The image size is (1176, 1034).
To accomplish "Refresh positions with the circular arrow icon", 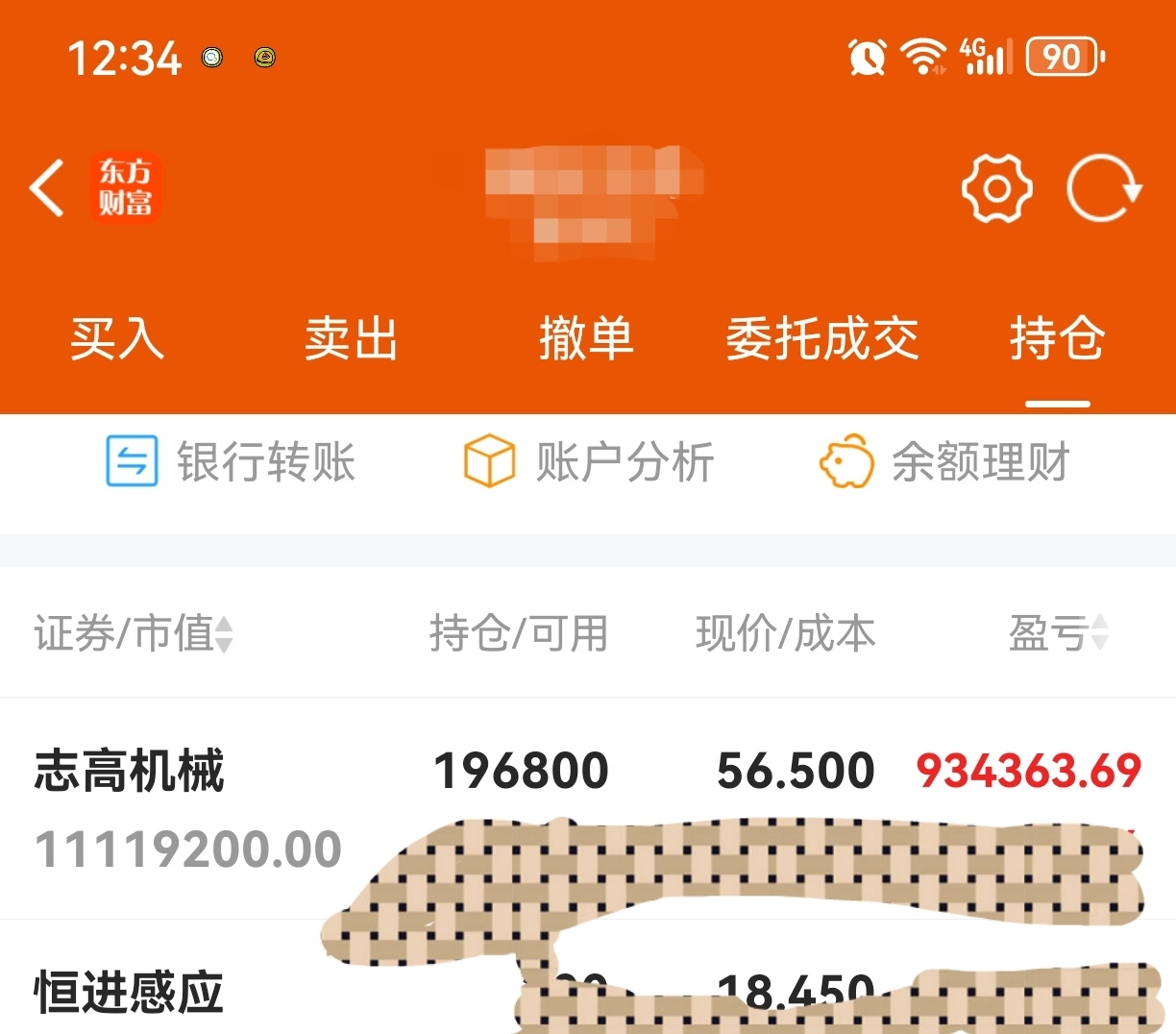I will coord(1104,187).
